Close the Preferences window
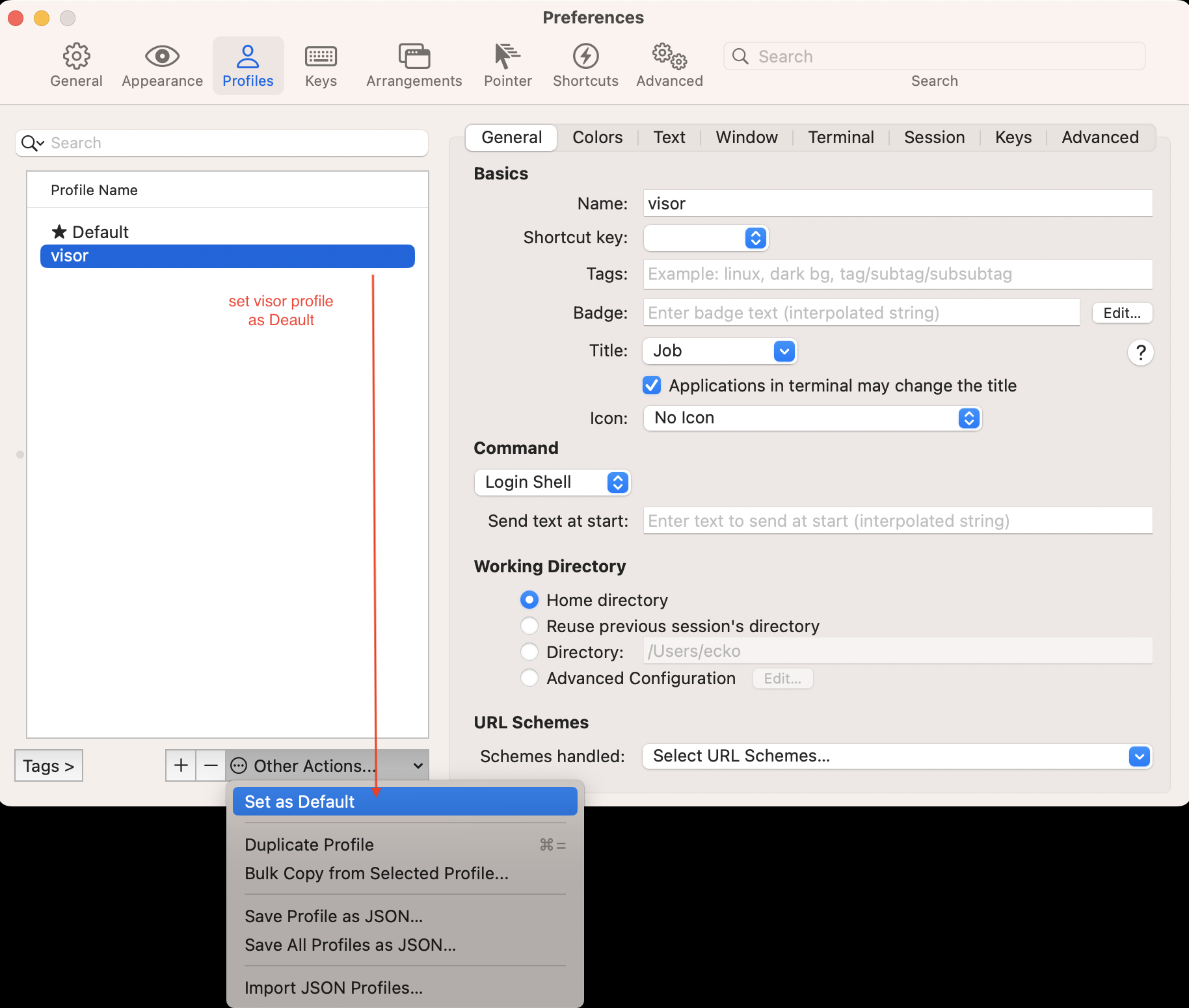 pyautogui.click(x=16, y=18)
